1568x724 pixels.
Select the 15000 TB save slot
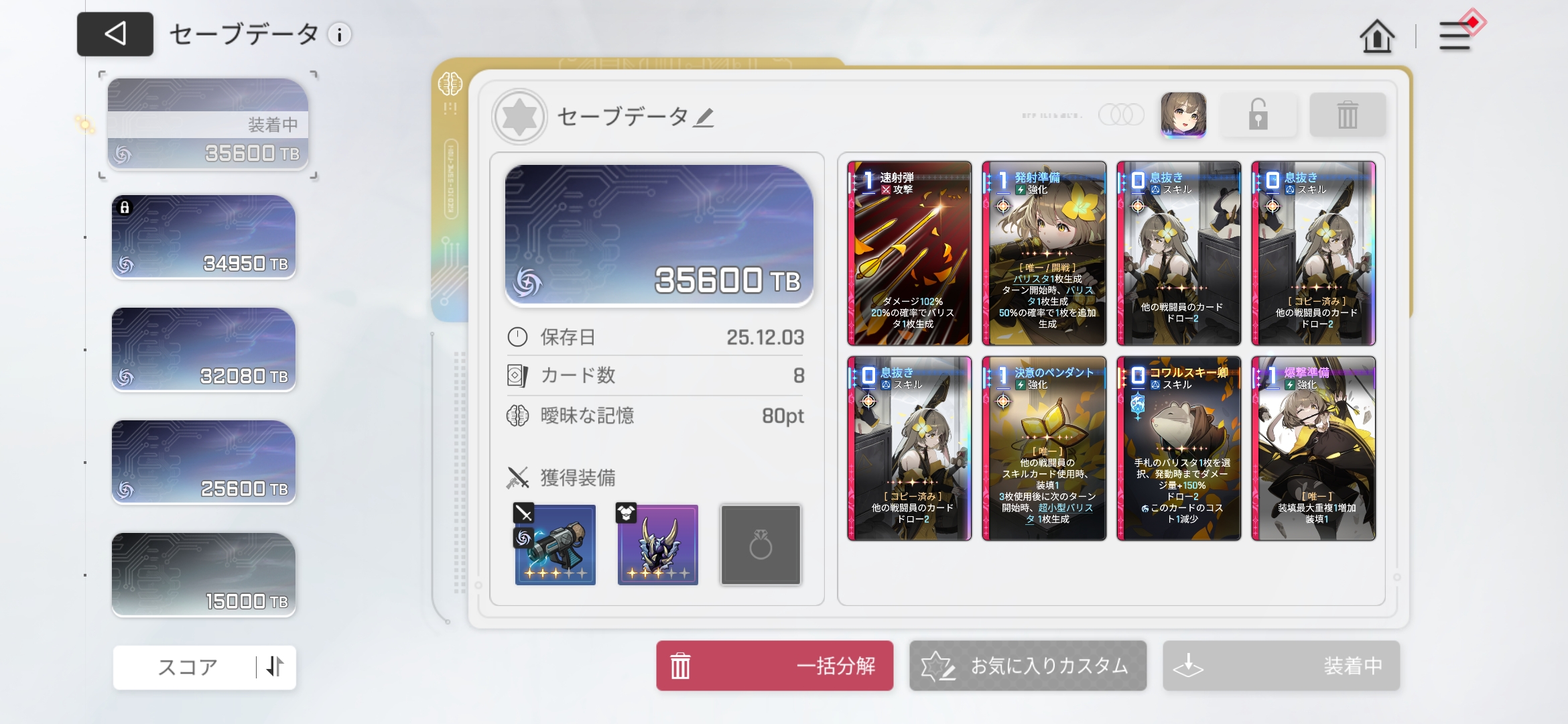pos(204,575)
